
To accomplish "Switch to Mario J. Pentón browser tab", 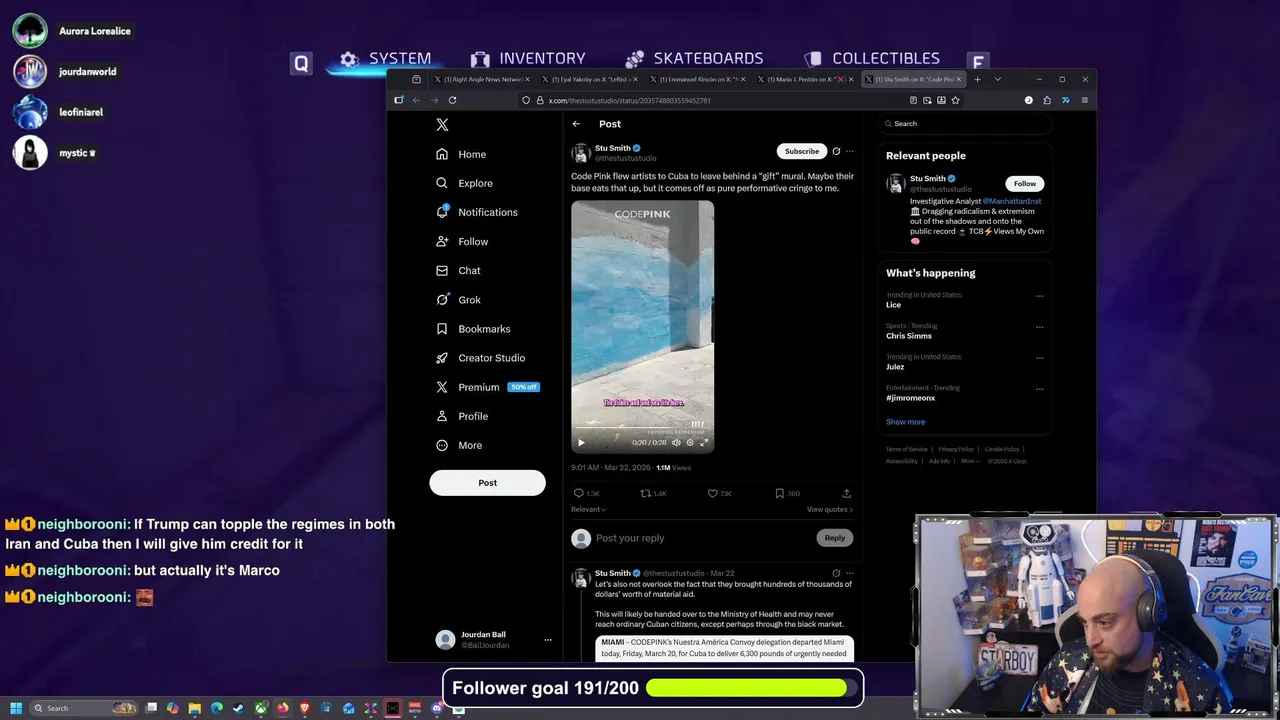I will point(806,79).
